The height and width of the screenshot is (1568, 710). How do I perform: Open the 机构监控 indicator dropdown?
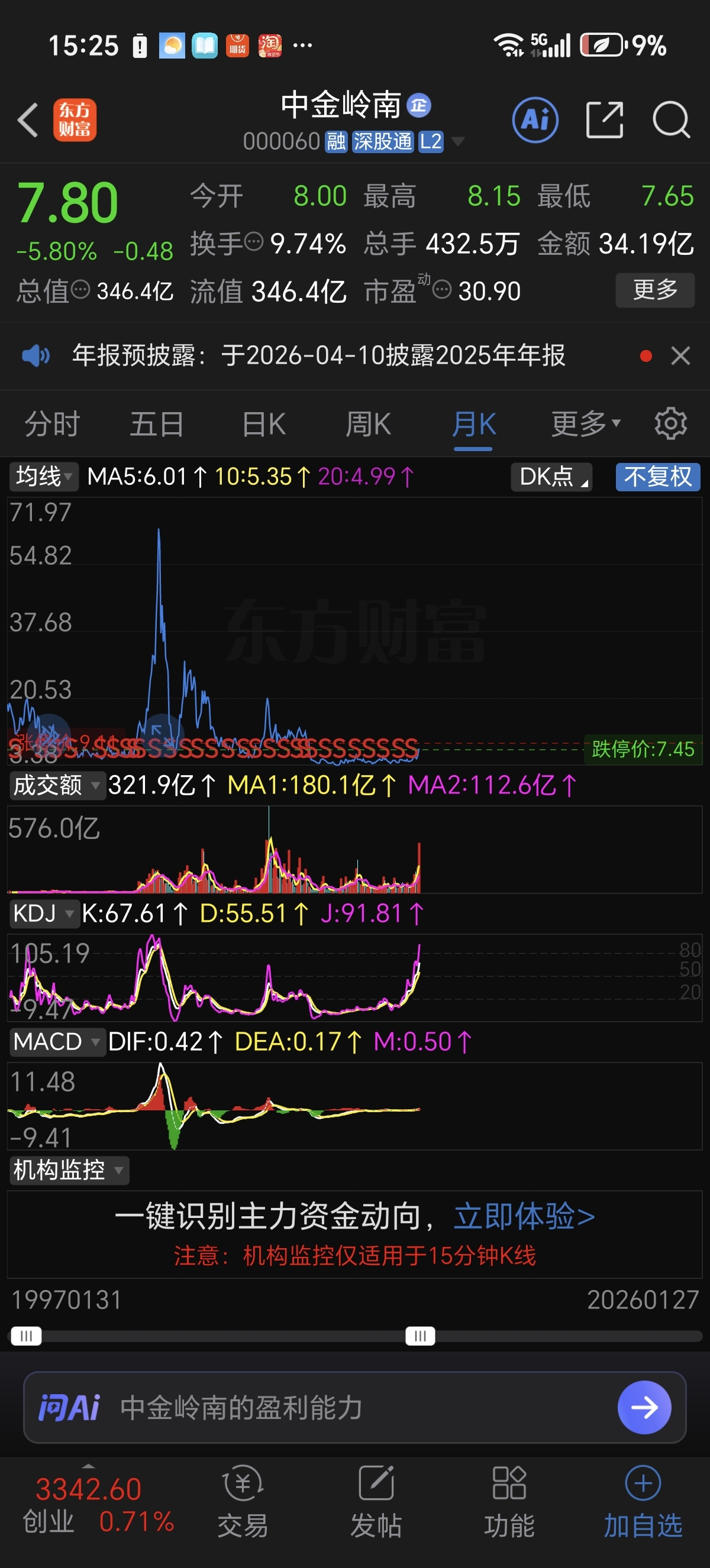(x=69, y=1170)
